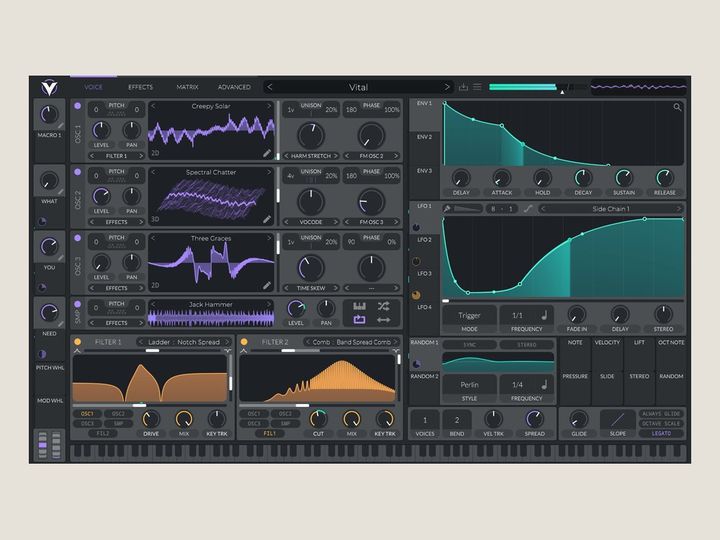This screenshot has width=720, height=540.
Task: Click the Vital logo icon
Action: 49,87
